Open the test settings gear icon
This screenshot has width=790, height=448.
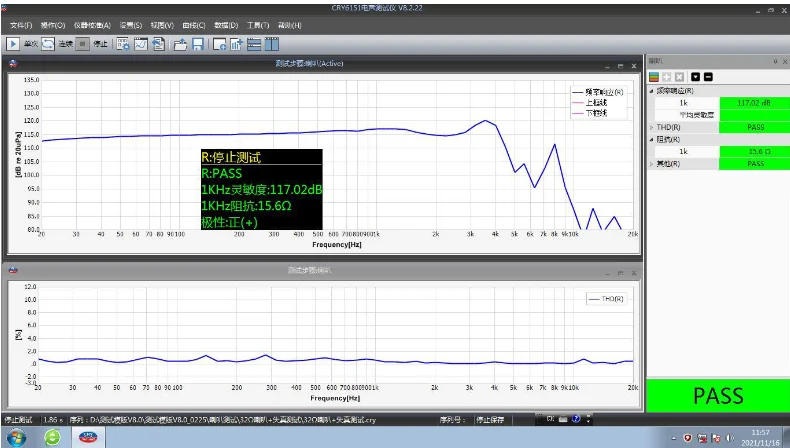122,44
